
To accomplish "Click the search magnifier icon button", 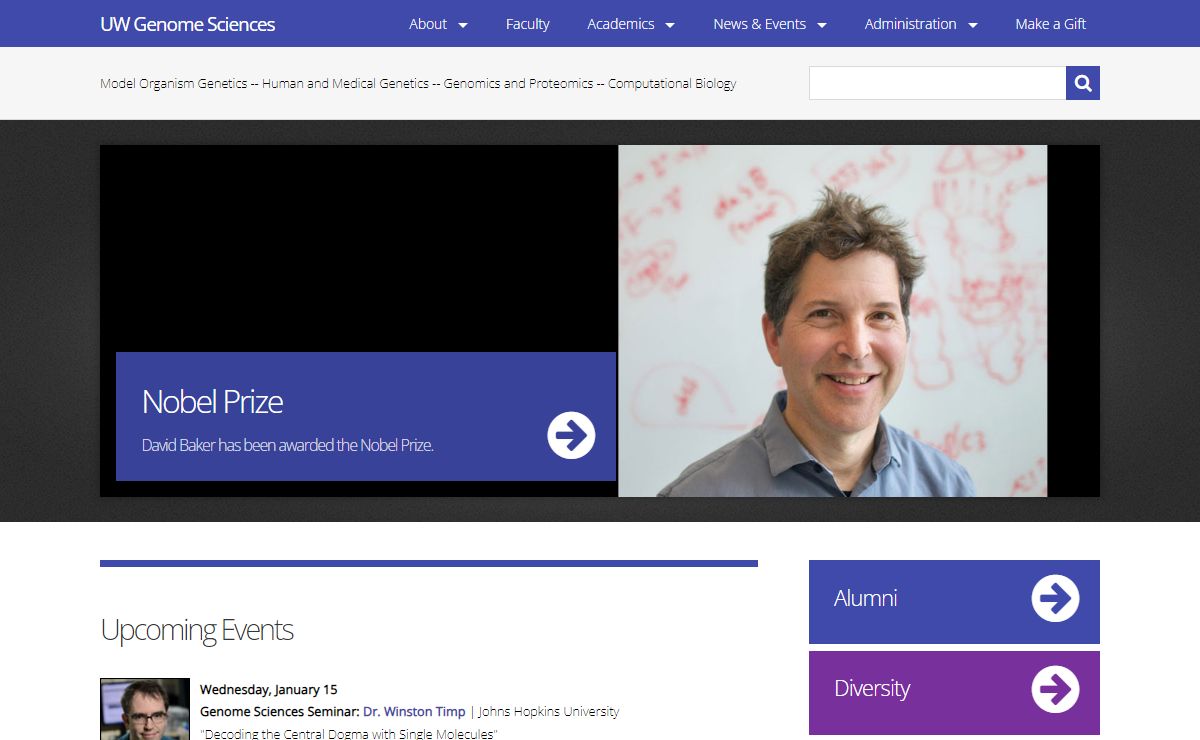I will pyautogui.click(x=1083, y=83).
